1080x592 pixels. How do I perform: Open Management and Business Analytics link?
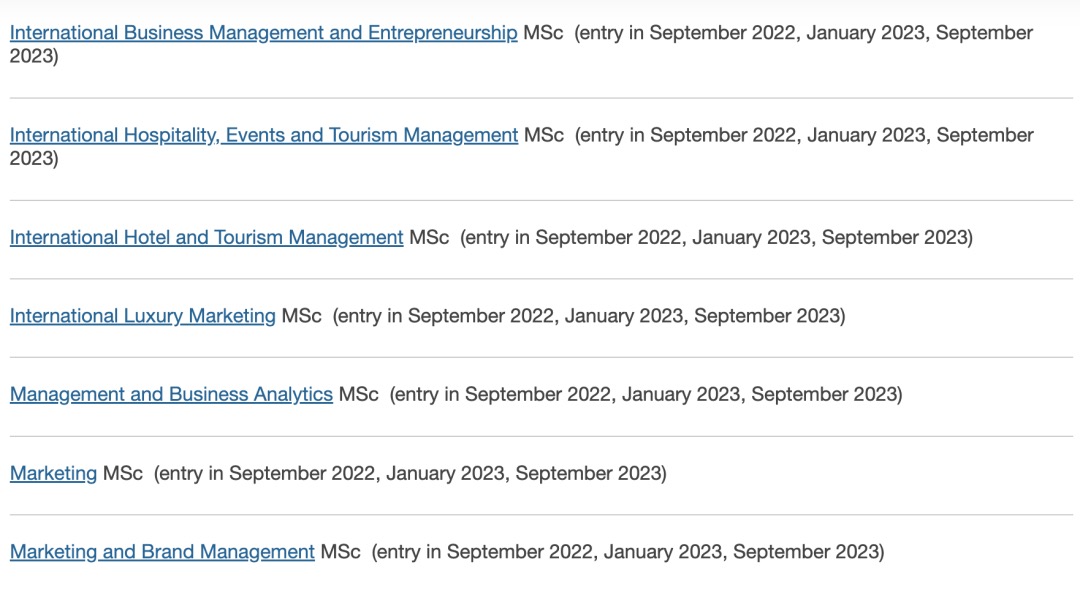172,395
